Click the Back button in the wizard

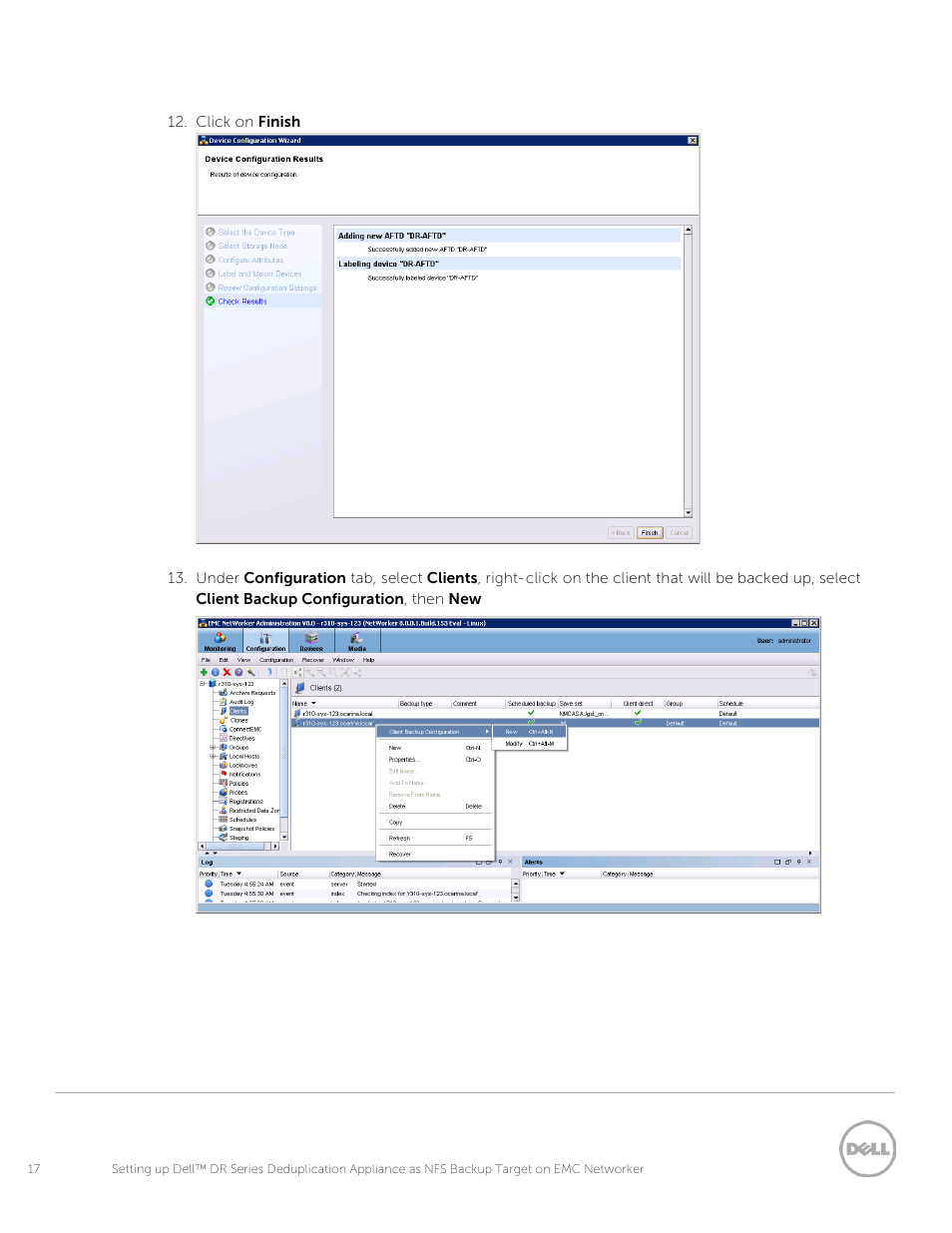click(x=621, y=533)
